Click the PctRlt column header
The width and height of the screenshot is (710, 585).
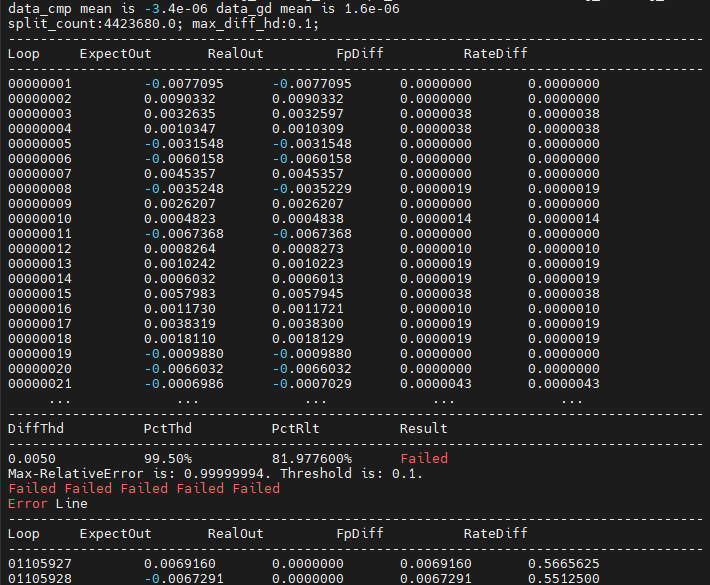click(295, 428)
